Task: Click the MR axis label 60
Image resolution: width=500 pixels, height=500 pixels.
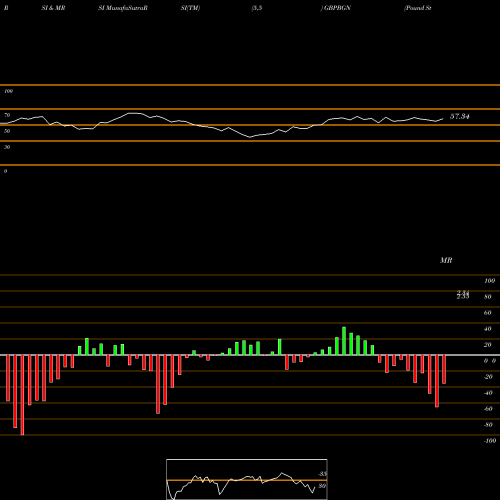Action: pyautogui.click(x=488, y=313)
